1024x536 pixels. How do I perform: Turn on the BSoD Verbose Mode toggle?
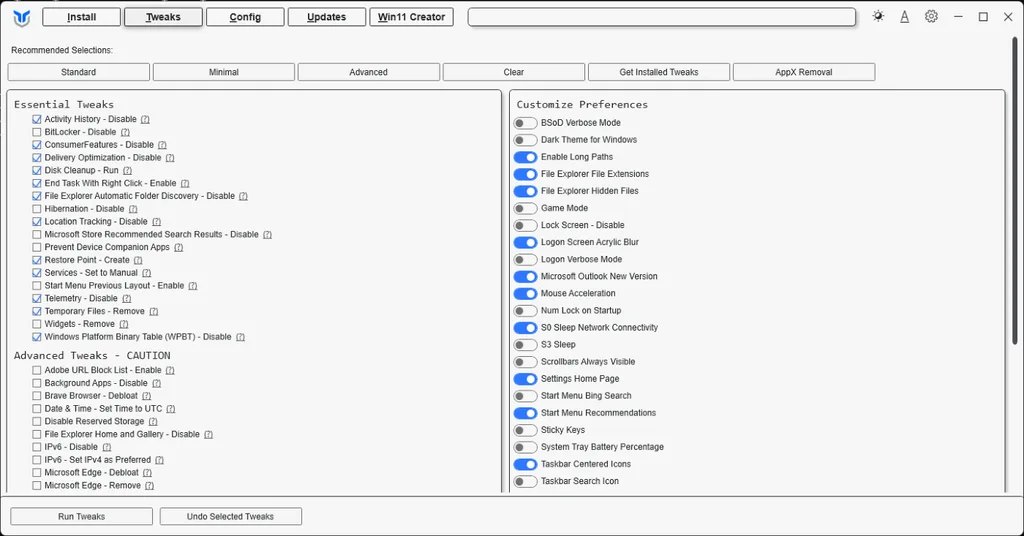tap(525, 123)
